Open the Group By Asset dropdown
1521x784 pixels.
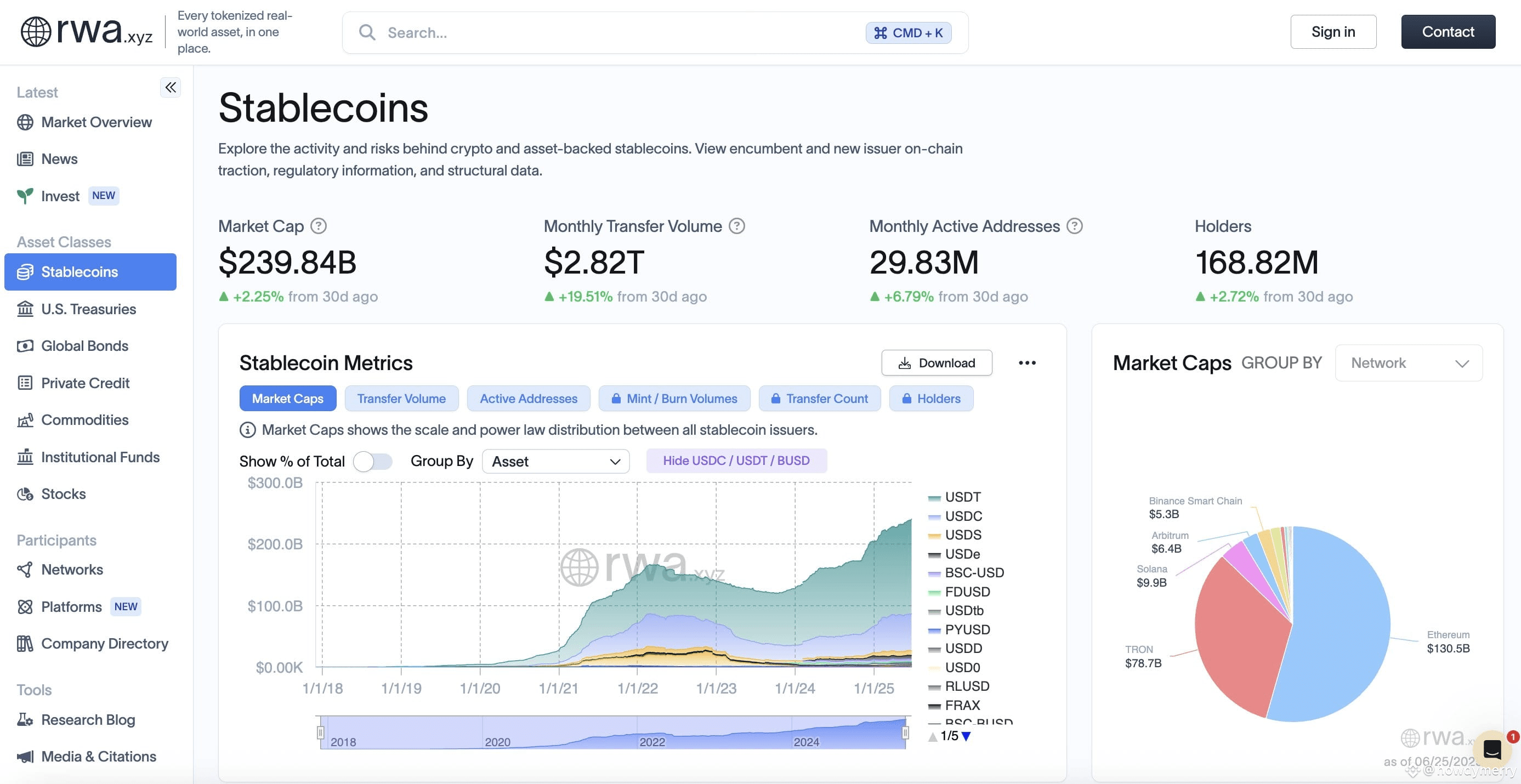(x=555, y=461)
